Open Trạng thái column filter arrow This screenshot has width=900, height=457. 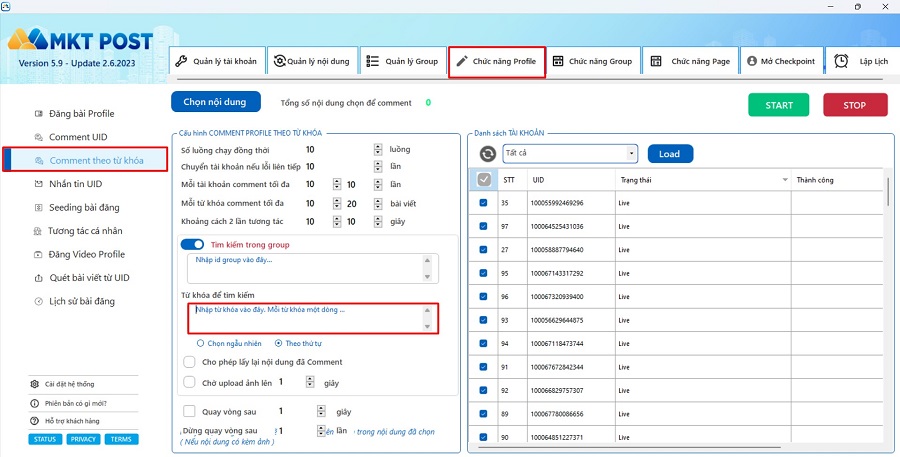coord(785,180)
